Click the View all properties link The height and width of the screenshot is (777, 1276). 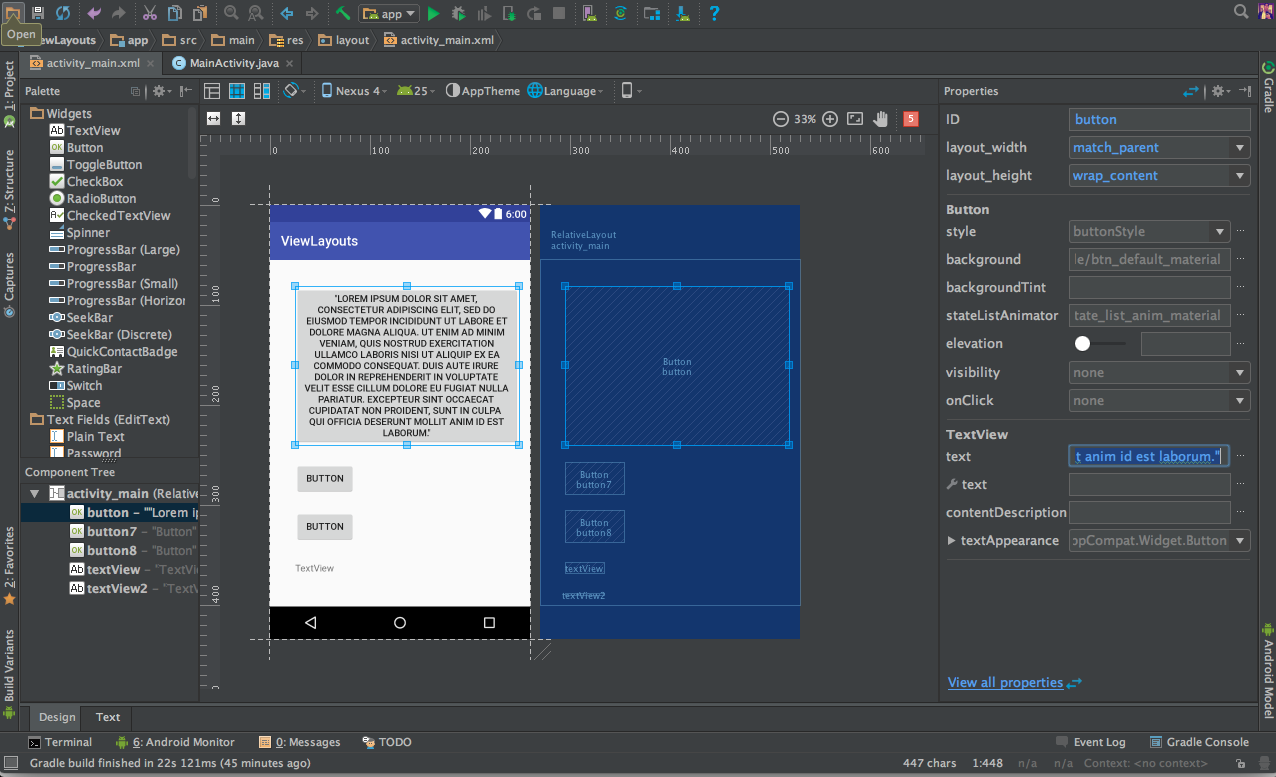tap(1006, 682)
